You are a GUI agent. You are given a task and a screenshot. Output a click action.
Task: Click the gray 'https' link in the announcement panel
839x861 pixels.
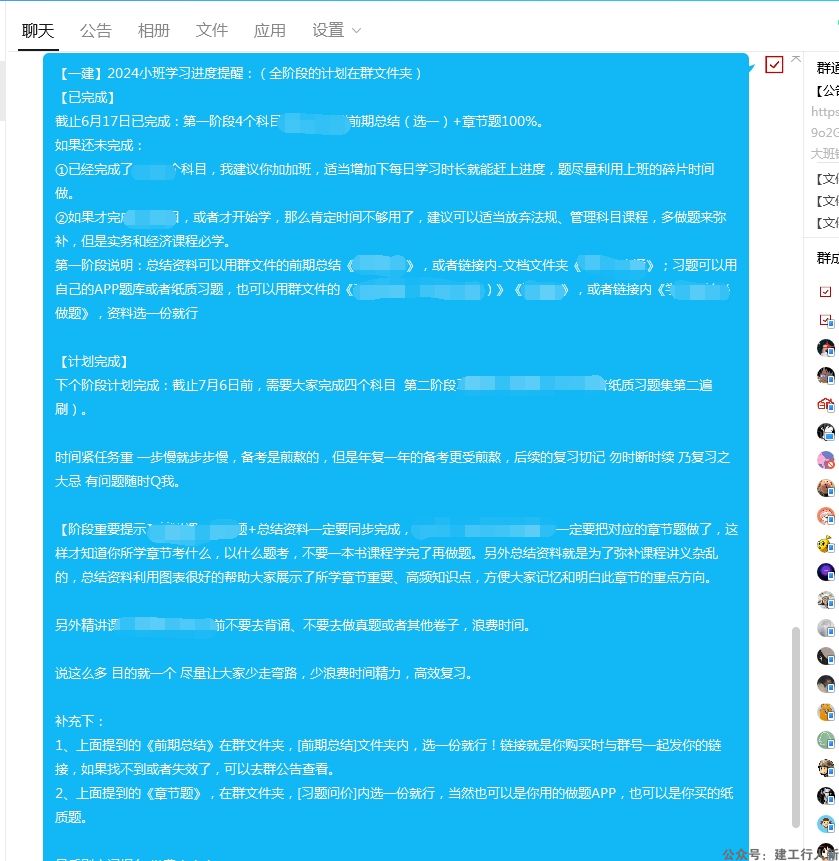[x=825, y=112]
